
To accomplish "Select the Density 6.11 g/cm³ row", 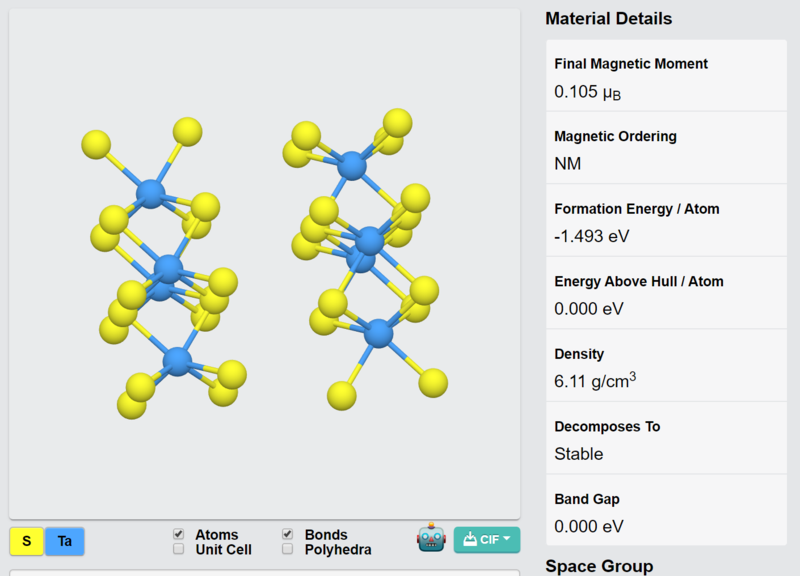I will click(x=666, y=365).
